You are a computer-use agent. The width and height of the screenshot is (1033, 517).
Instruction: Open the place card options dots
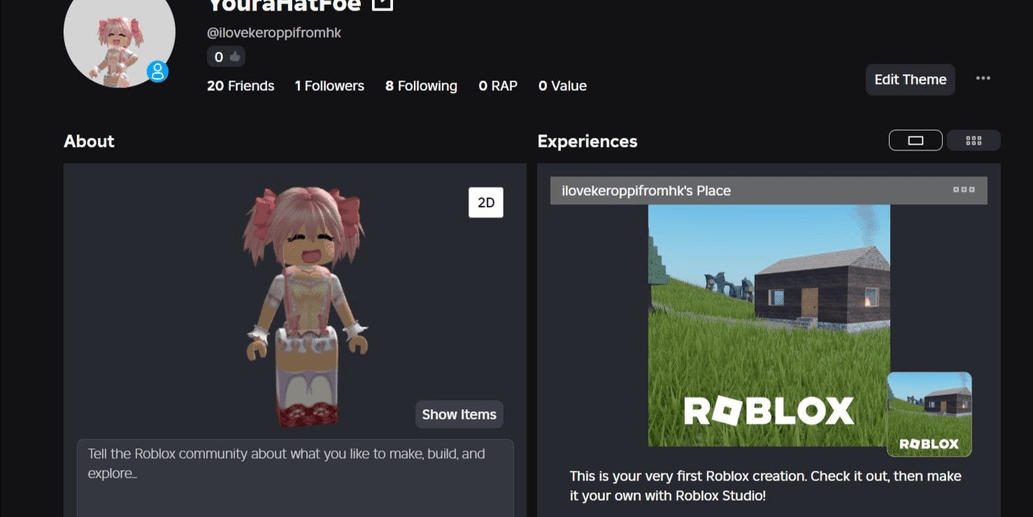[963, 190]
